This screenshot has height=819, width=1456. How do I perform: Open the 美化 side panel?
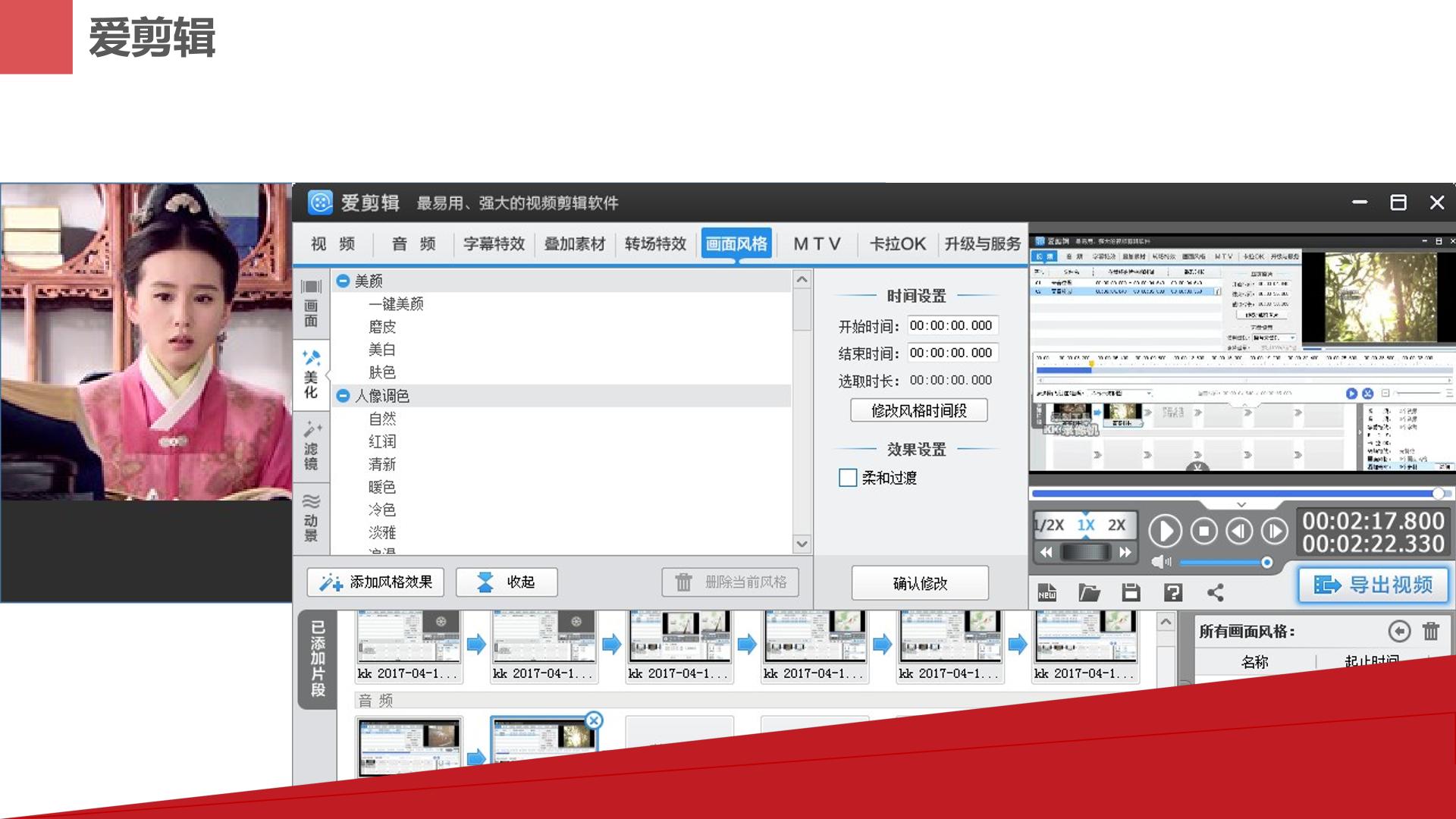[311, 374]
